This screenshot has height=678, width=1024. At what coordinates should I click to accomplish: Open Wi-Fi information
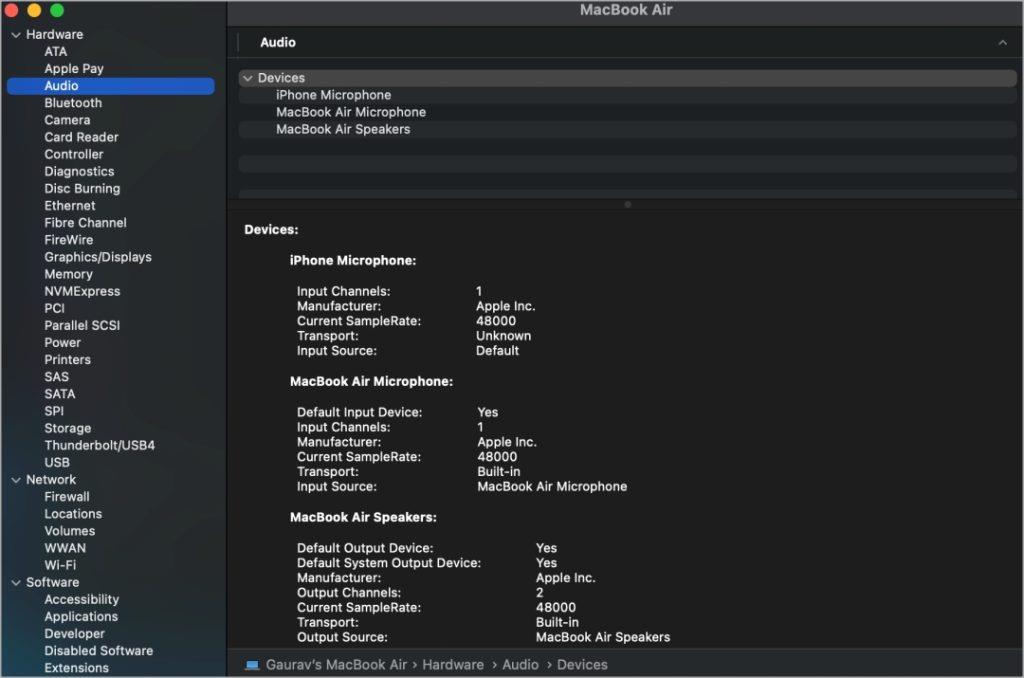[60, 565]
